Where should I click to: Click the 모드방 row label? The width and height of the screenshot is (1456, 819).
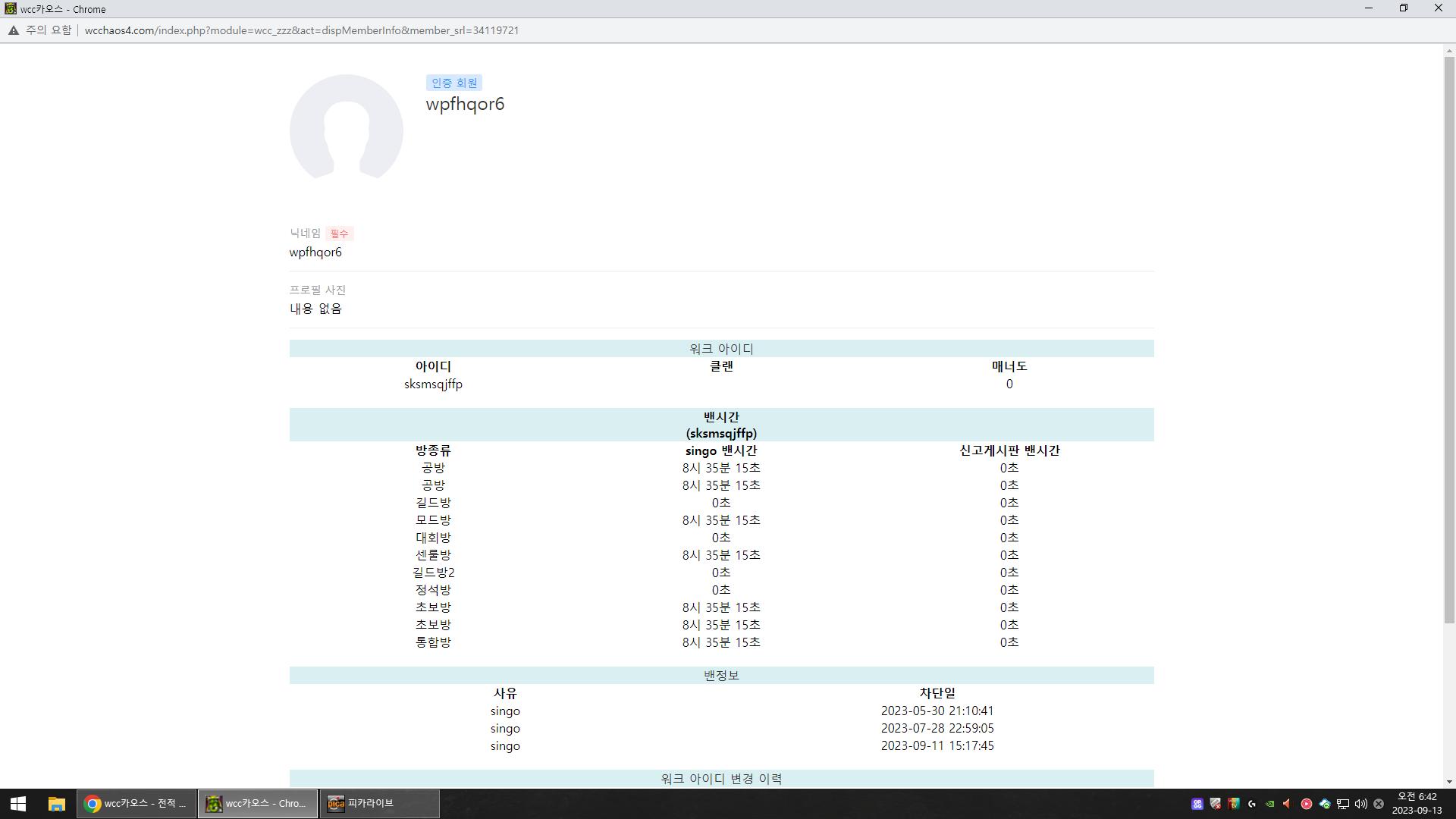(433, 520)
